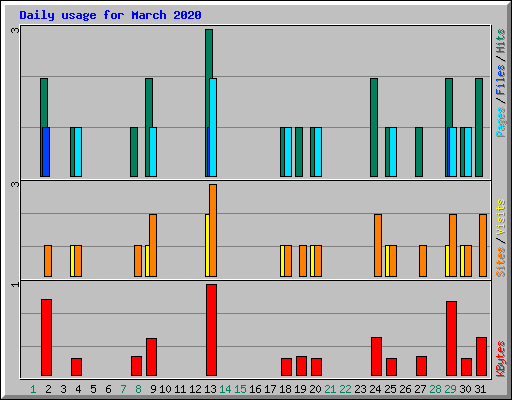Click the Hits legend label at top right
The height and width of the screenshot is (400, 512).
pos(501,41)
